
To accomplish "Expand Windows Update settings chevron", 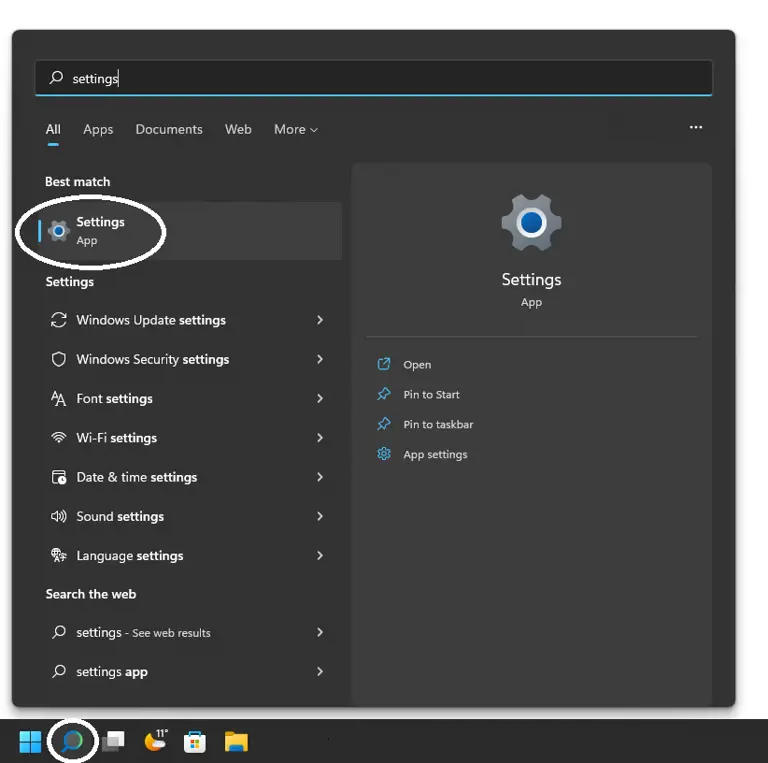I will point(320,320).
